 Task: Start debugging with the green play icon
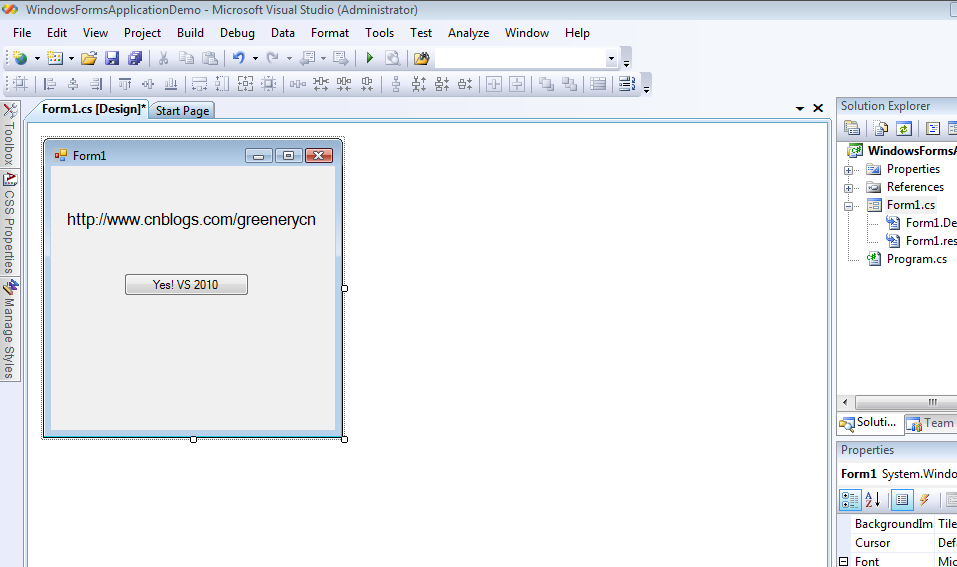point(369,58)
